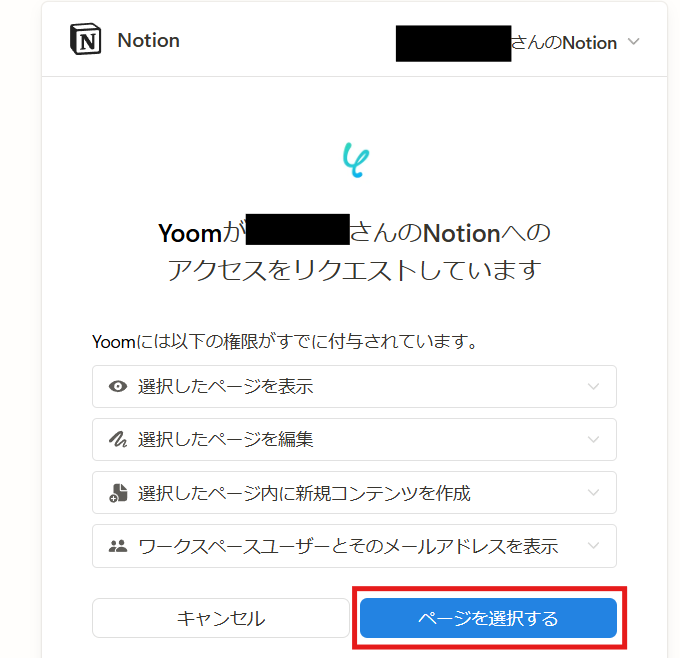The image size is (680, 658).
Task: Select the 選択したページを表示 permission label
Action: tap(225, 386)
